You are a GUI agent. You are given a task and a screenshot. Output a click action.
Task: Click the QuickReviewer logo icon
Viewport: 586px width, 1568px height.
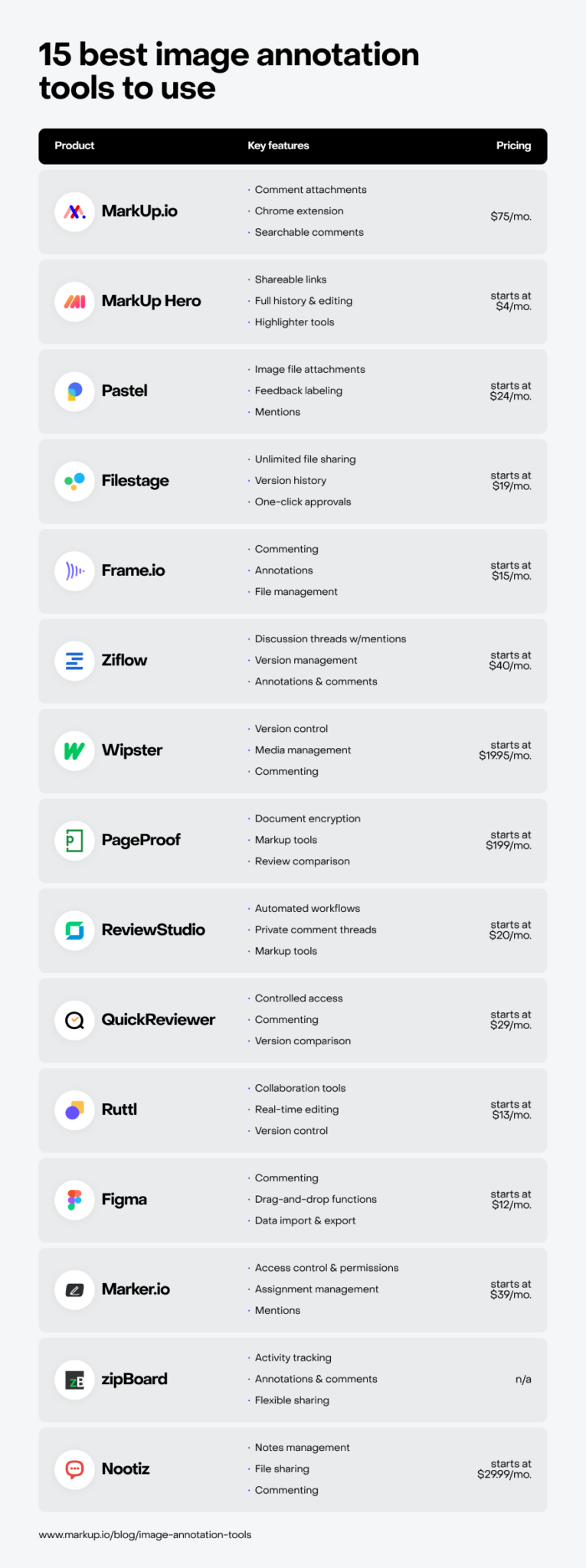tap(74, 1020)
